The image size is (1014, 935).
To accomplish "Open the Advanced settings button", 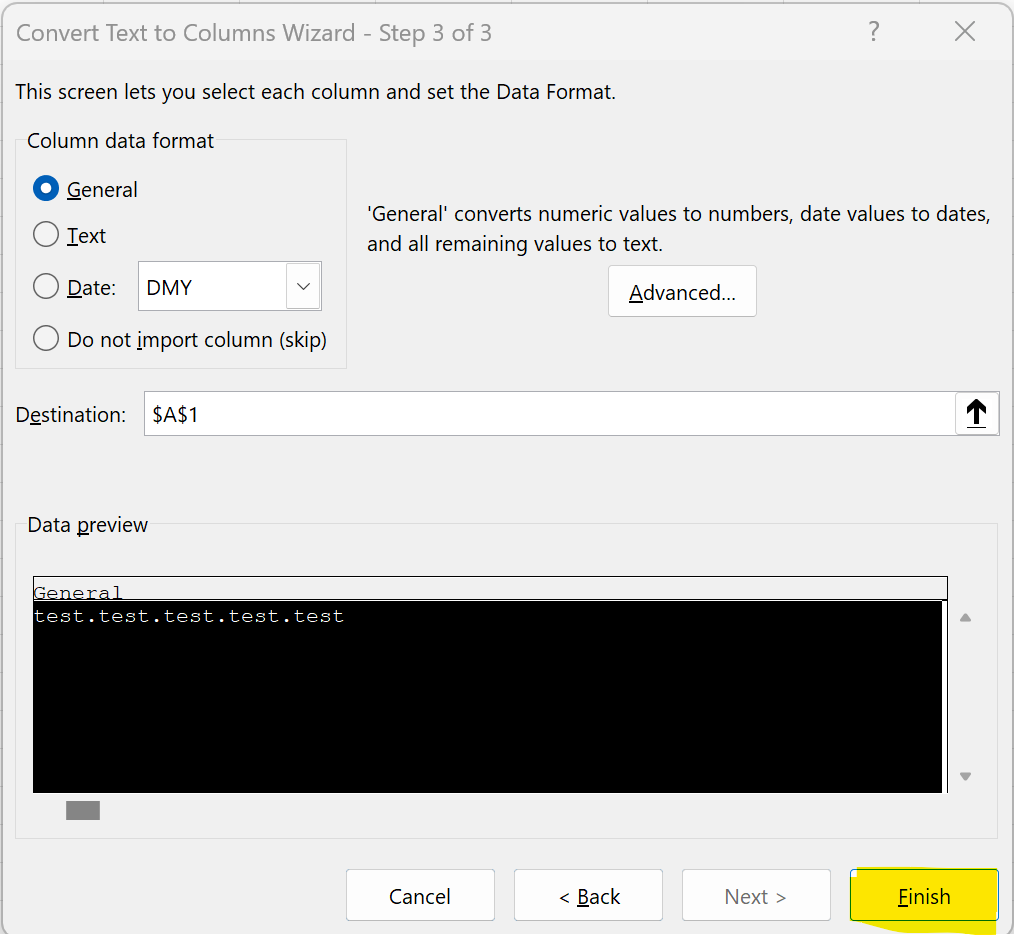I will click(x=682, y=292).
